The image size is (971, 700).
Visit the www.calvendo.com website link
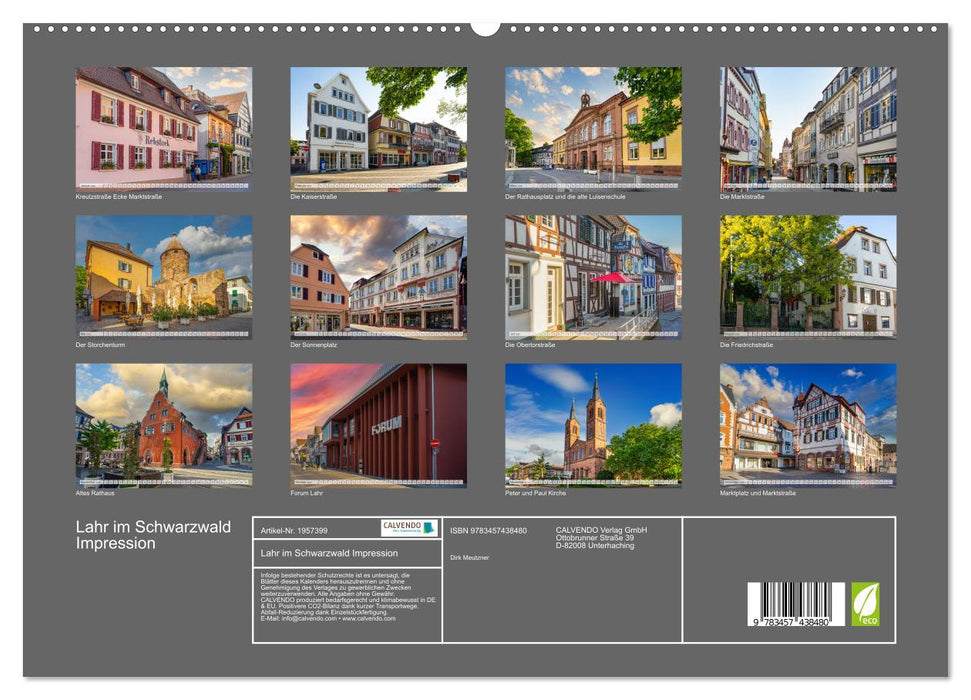coord(367,618)
